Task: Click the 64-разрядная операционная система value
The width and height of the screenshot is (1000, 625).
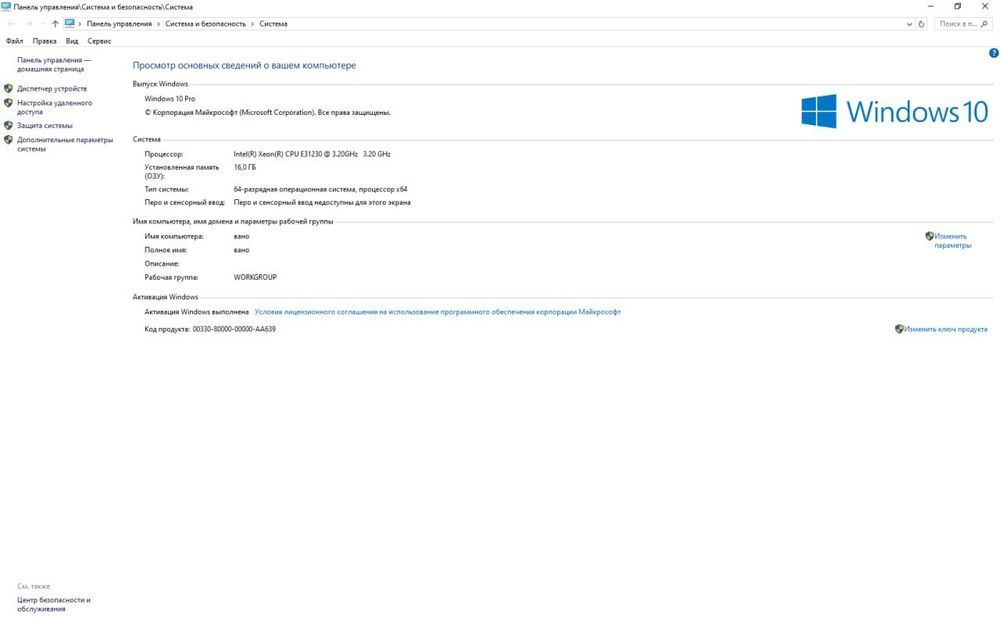Action: (x=320, y=189)
